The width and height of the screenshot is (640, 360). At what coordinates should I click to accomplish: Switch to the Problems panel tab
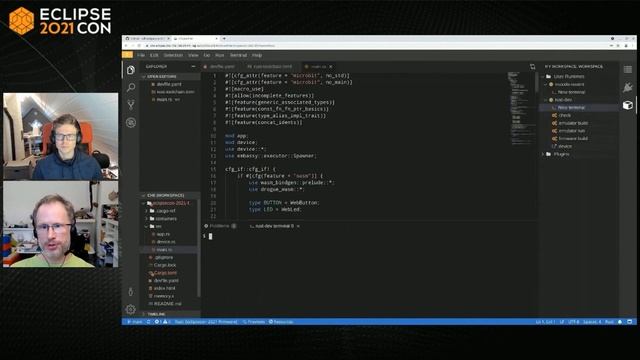(x=220, y=226)
